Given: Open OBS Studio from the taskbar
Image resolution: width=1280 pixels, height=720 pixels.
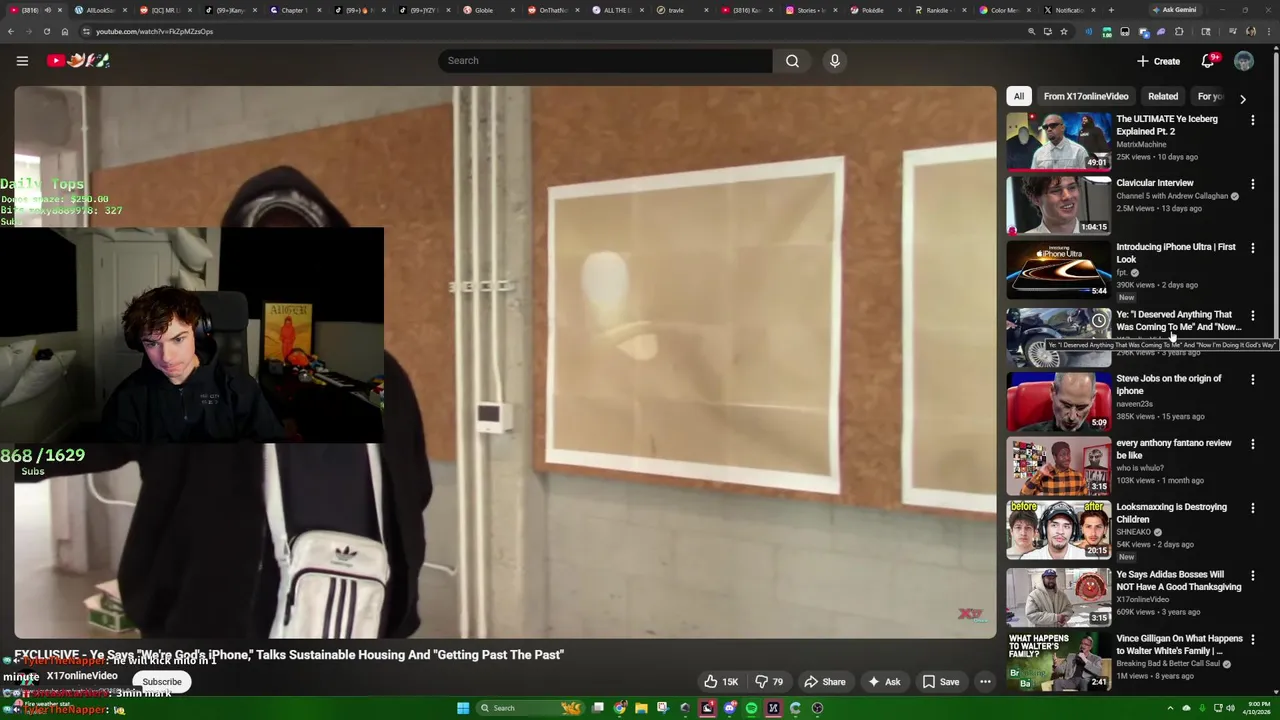Looking at the screenshot, I should point(817,708).
